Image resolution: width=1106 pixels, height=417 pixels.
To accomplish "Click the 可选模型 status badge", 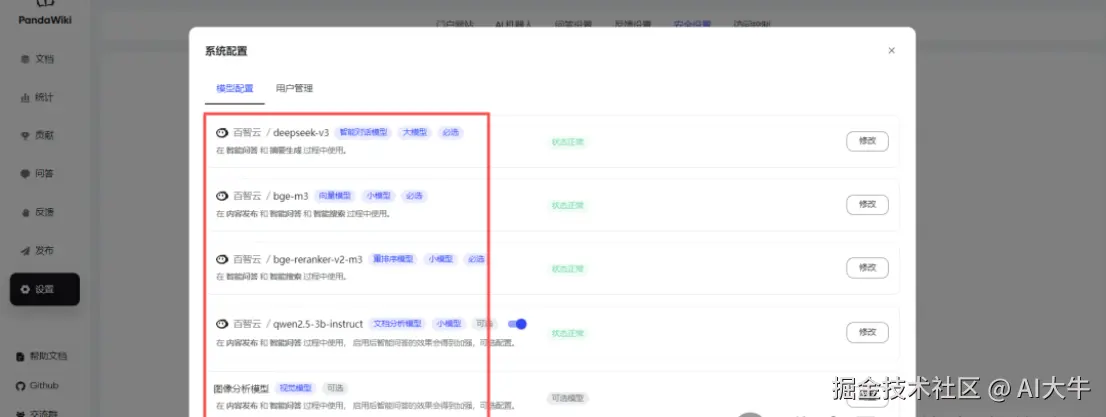I will click(x=568, y=399).
